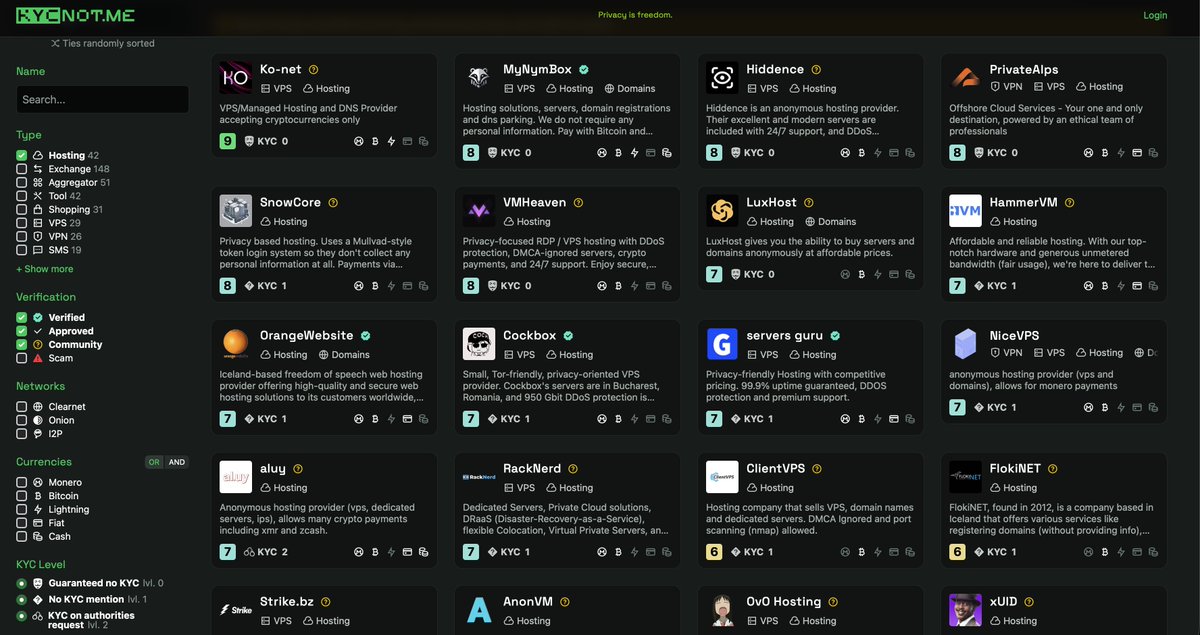1200x635 pixels.
Task: Open the LuxHost service title
Action: [x=771, y=203]
